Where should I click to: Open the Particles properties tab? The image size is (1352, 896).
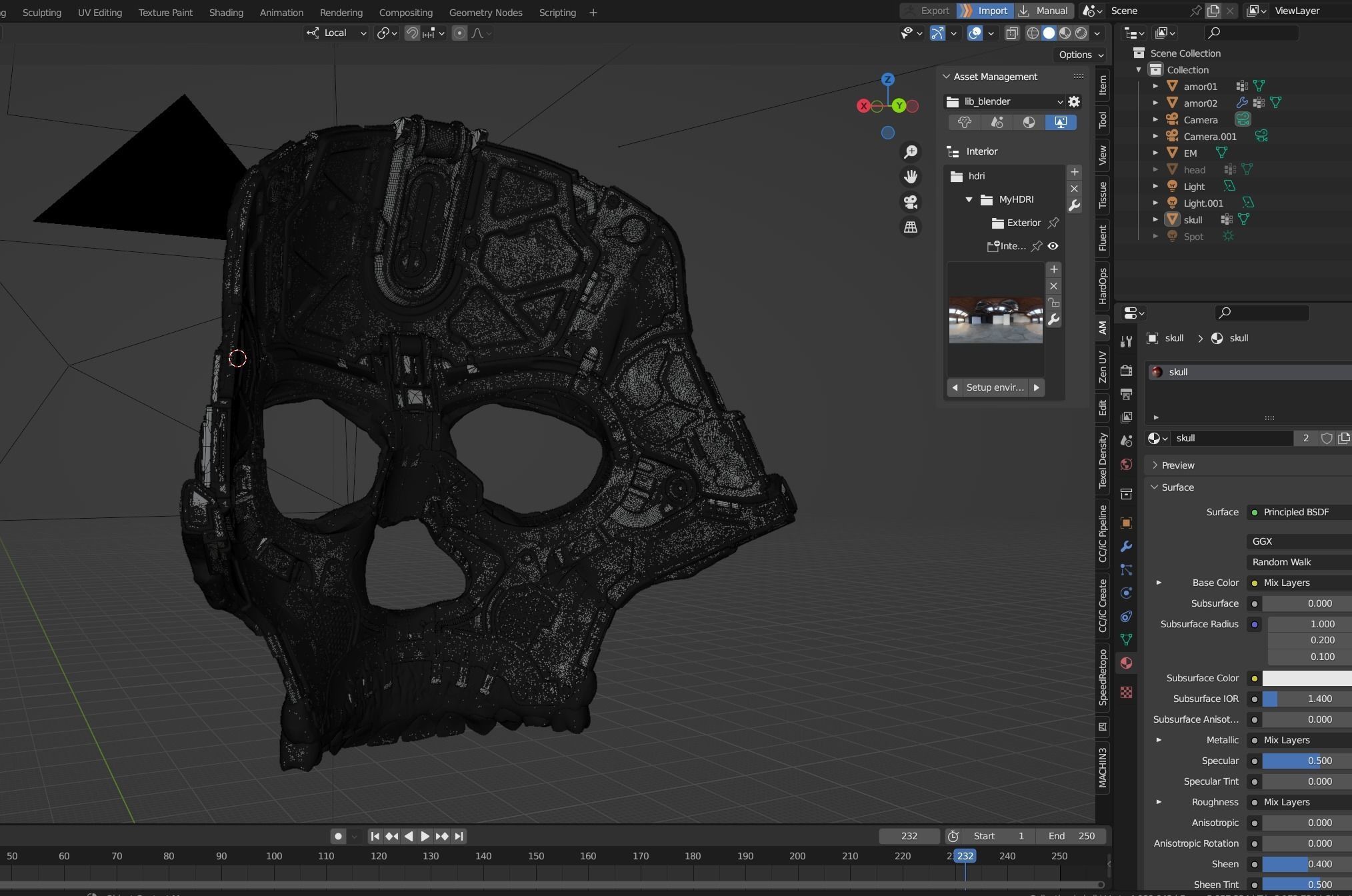click(1126, 570)
